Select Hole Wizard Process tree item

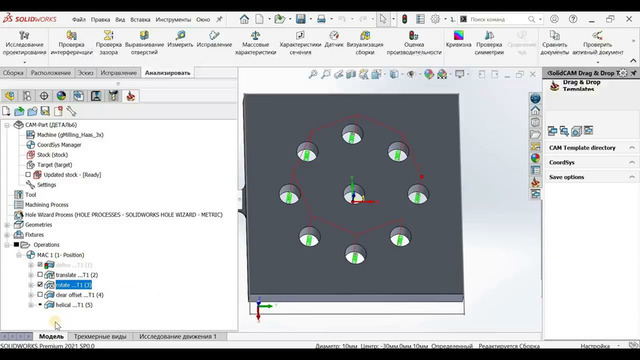(x=124, y=215)
